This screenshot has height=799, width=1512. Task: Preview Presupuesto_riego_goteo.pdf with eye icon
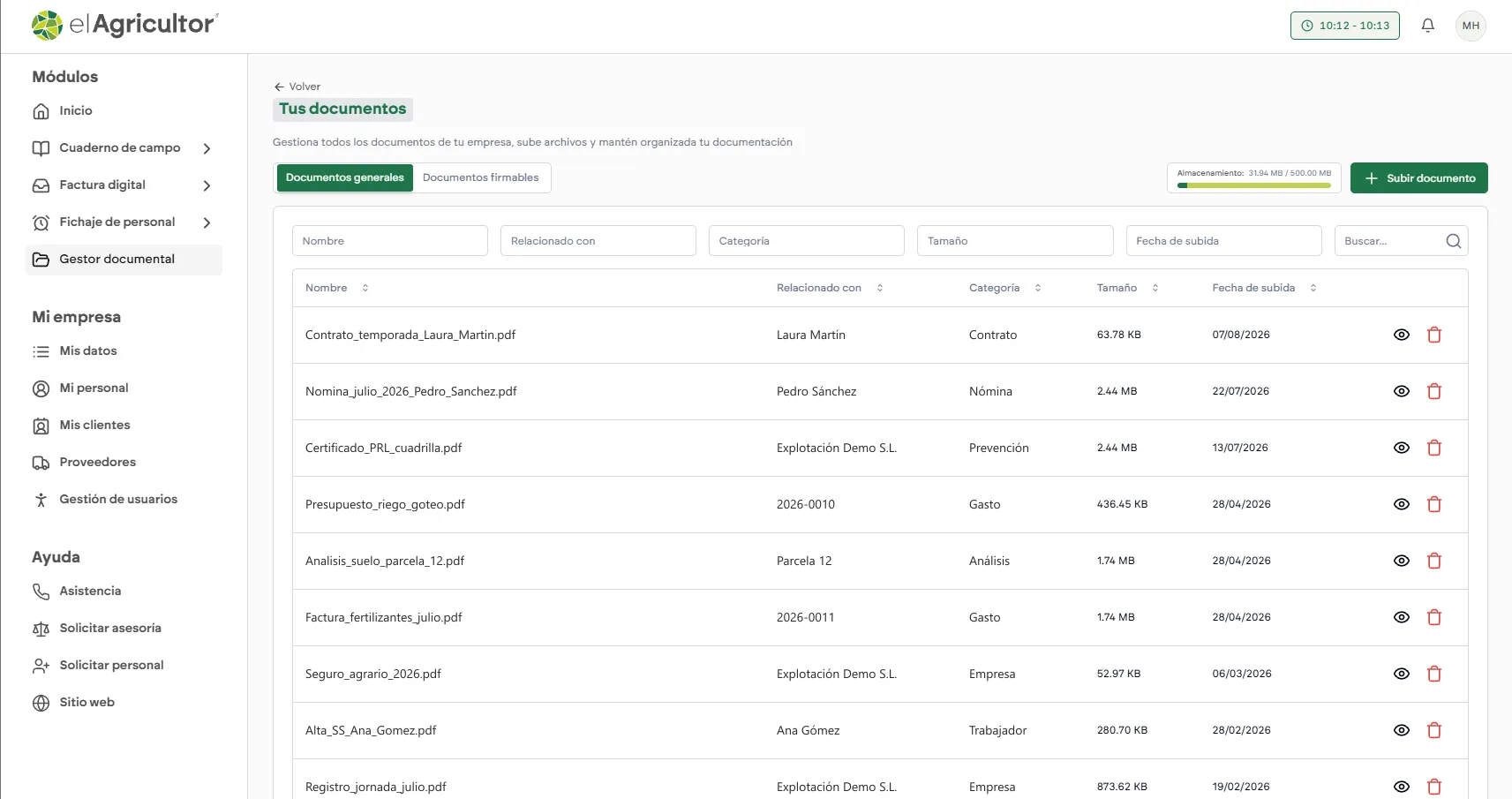1402,504
